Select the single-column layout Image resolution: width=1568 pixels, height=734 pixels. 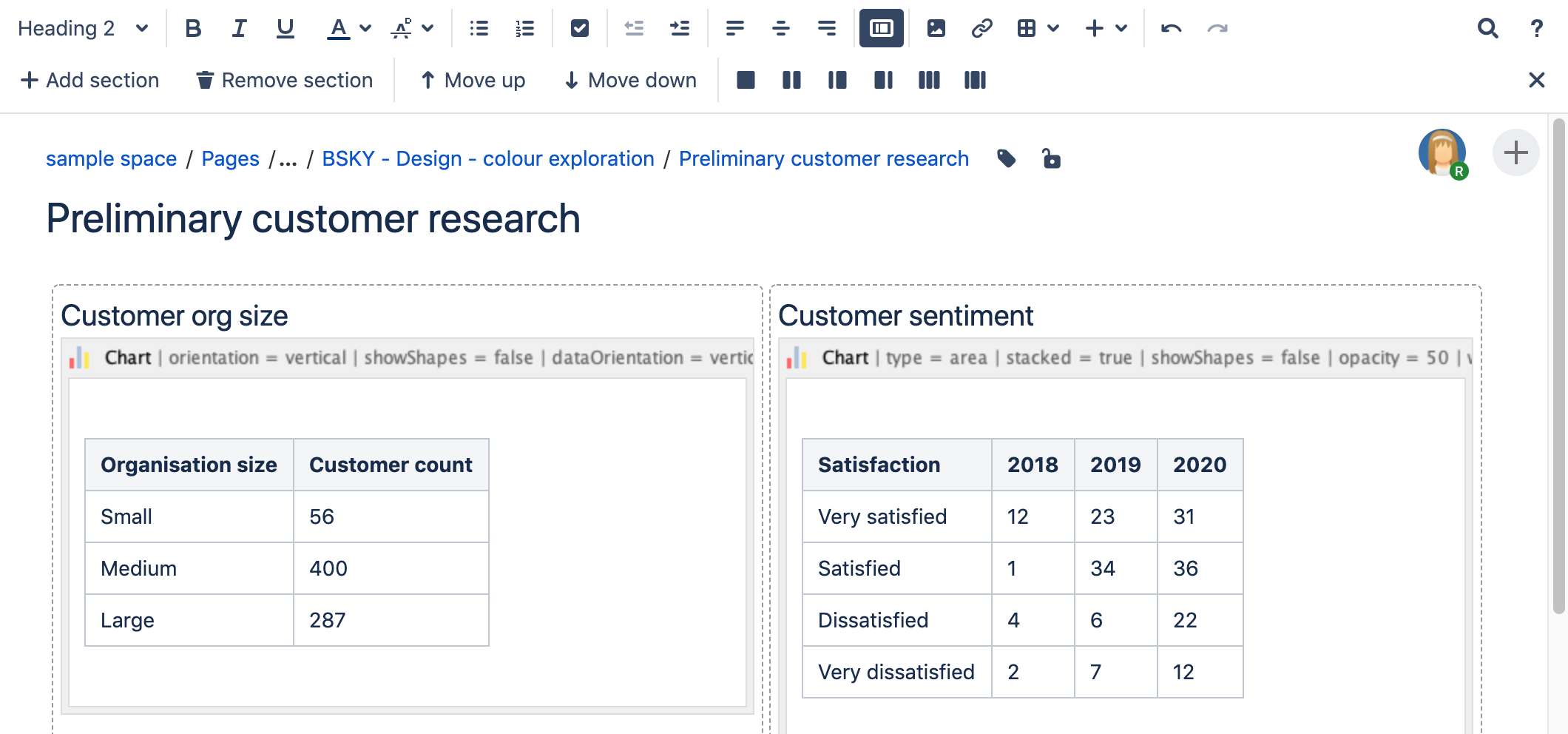(746, 80)
